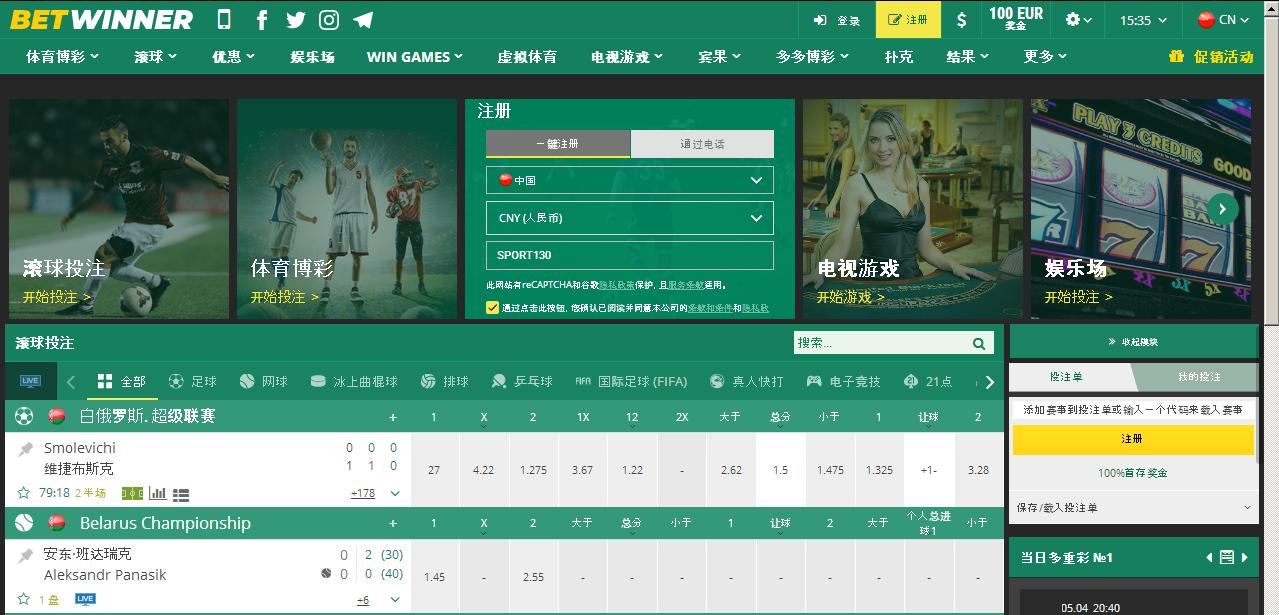Image resolution: width=1279 pixels, height=615 pixels.
Task: Open the Twitter bird icon
Action: pos(295,19)
